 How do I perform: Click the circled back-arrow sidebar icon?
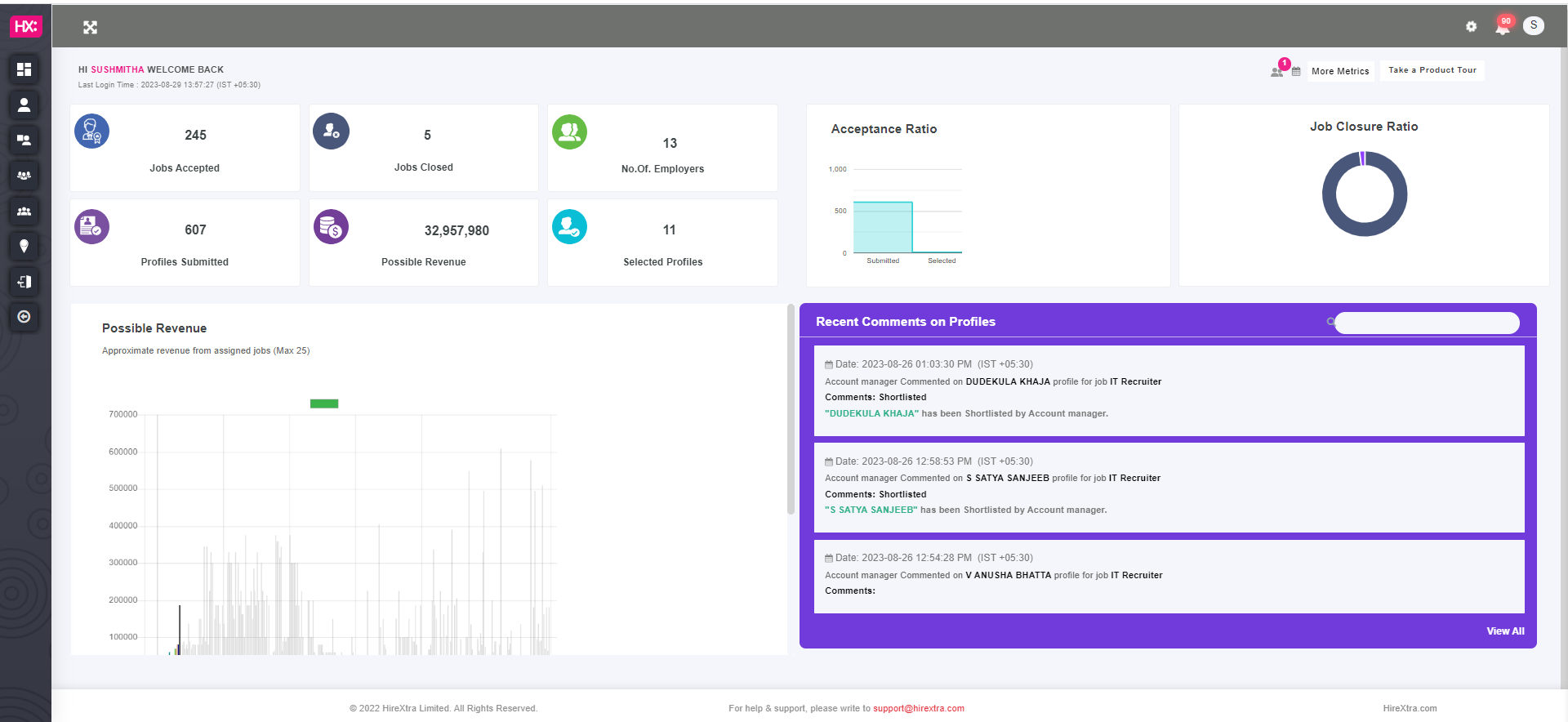click(24, 317)
